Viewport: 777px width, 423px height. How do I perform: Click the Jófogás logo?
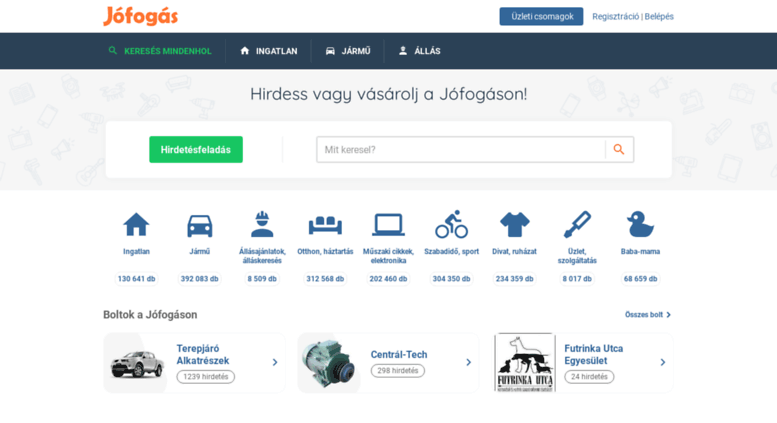[140, 16]
